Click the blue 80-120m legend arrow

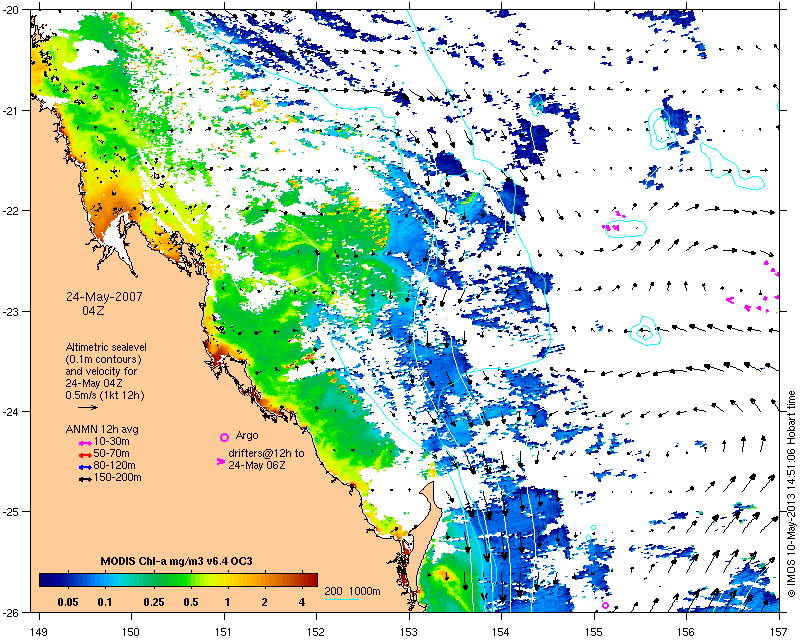(85, 467)
